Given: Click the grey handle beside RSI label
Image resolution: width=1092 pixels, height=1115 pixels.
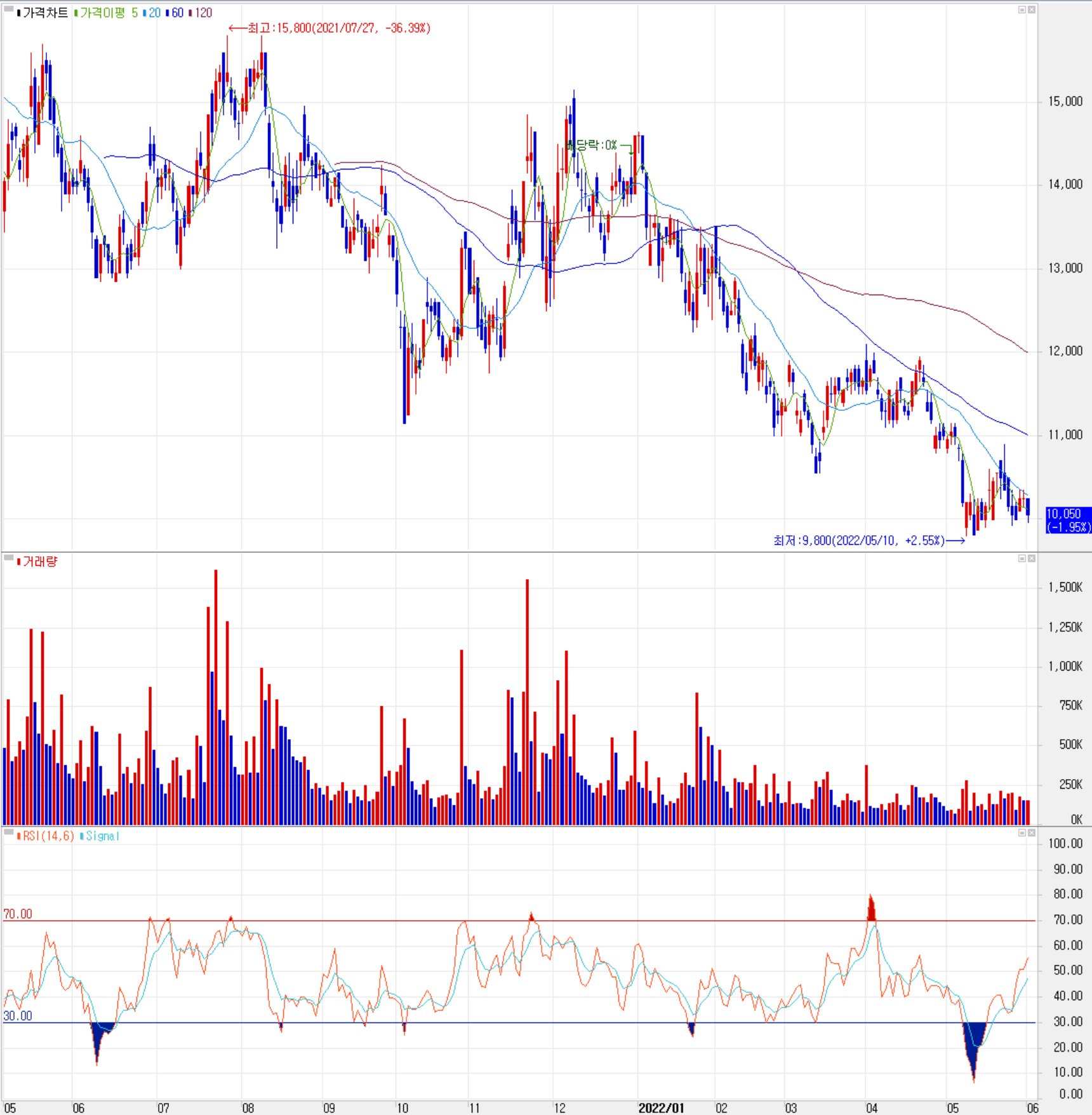Looking at the screenshot, I should (x=9, y=831).
